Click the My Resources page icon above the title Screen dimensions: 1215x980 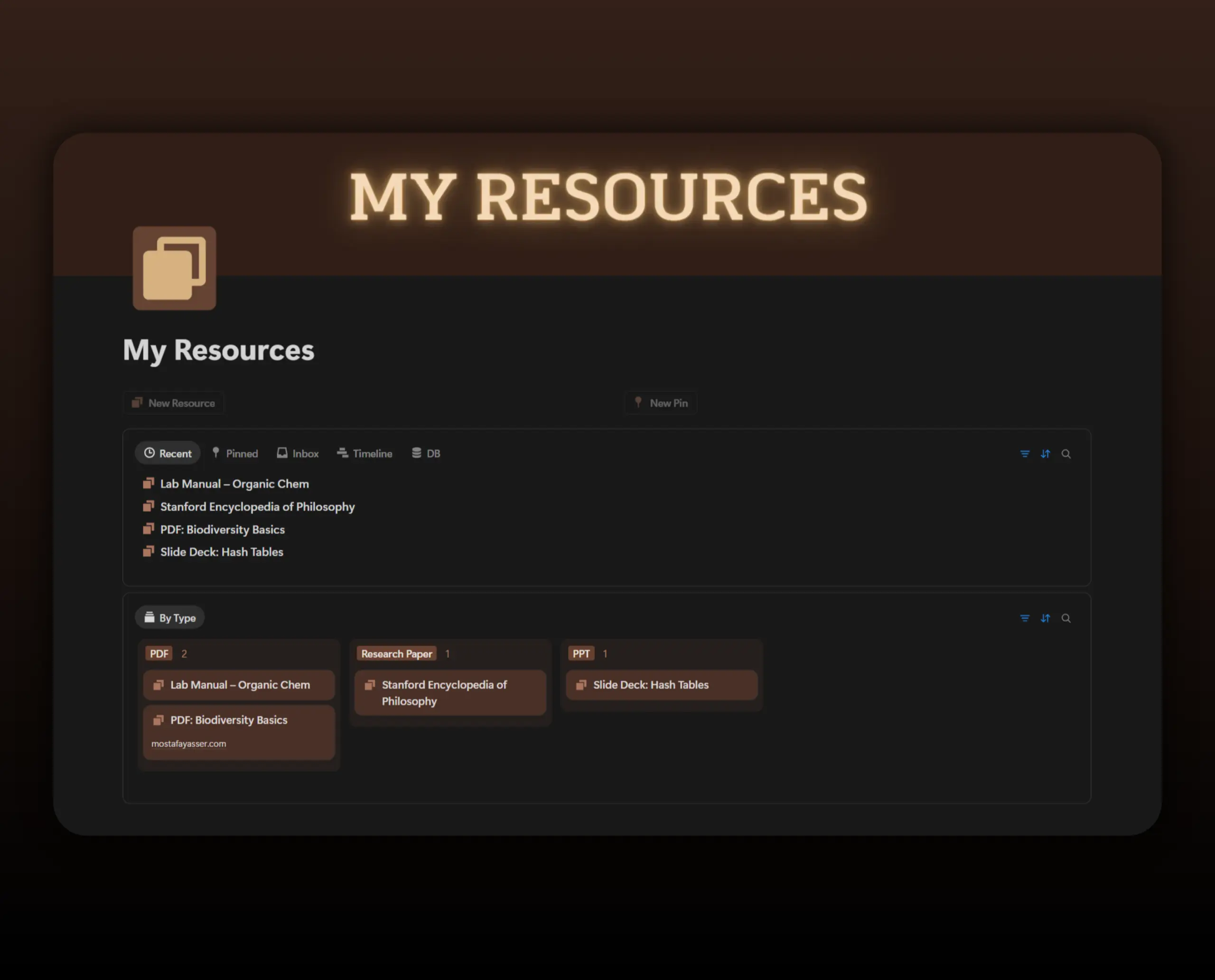pos(174,269)
